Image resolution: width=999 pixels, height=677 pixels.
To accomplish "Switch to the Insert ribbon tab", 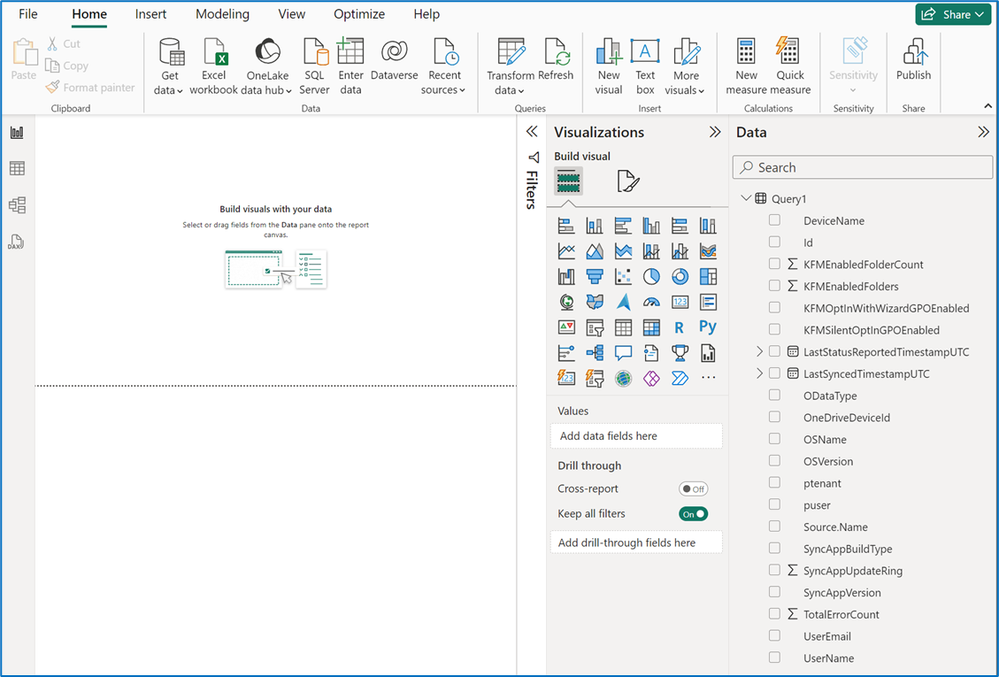I will (x=150, y=14).
